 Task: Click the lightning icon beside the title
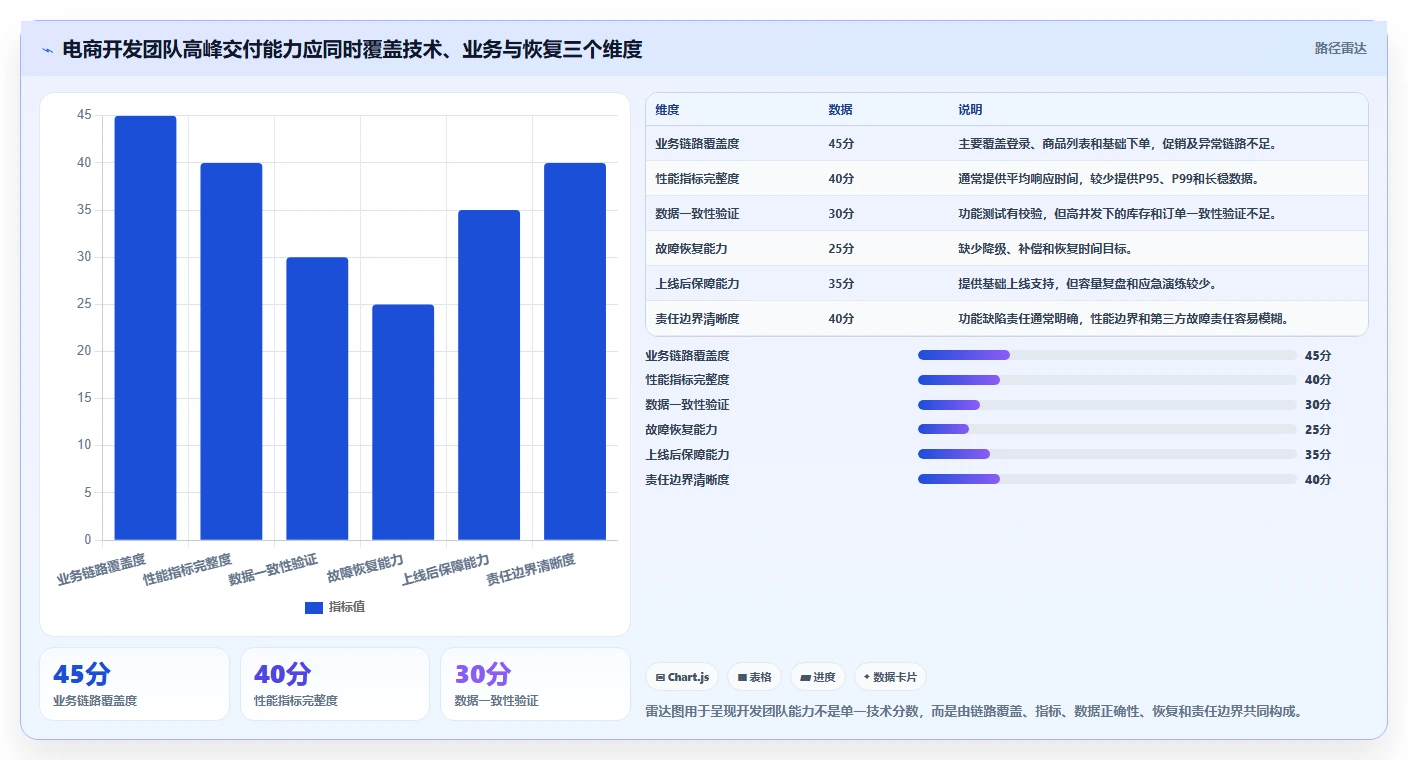(x=47, y=50)
